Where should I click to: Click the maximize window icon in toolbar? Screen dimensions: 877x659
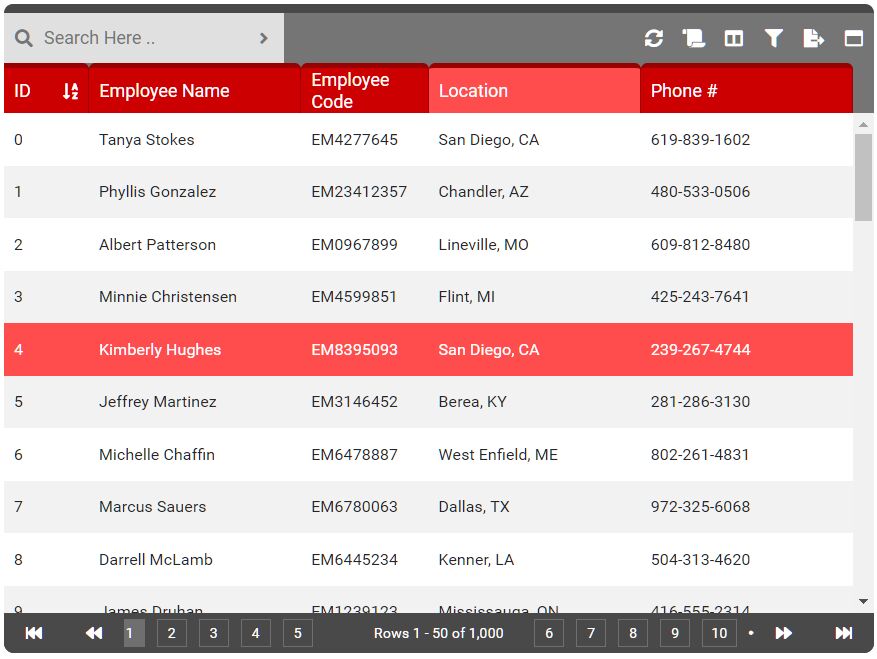pos(853,38)
